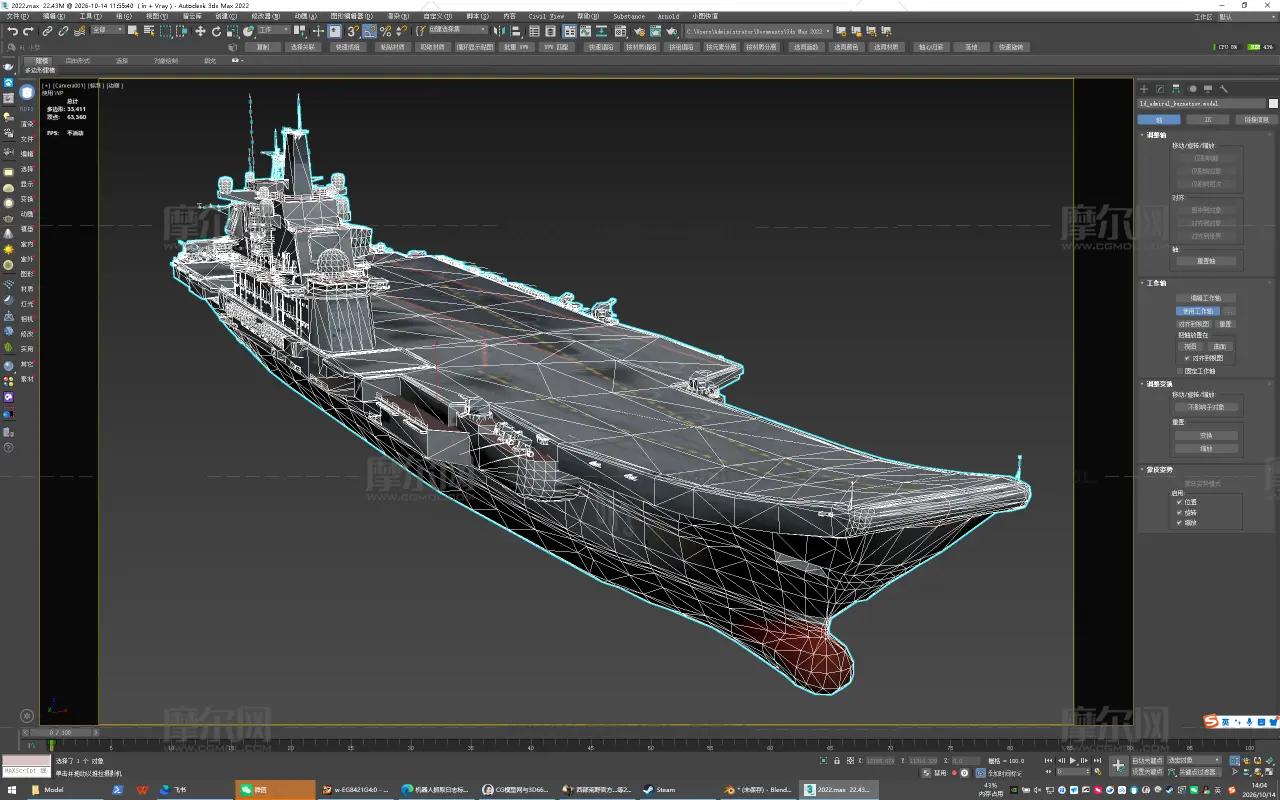This screenshot has width=1280, height=800.
Task: Click the object color swatch
Action: coord(1273,103)
